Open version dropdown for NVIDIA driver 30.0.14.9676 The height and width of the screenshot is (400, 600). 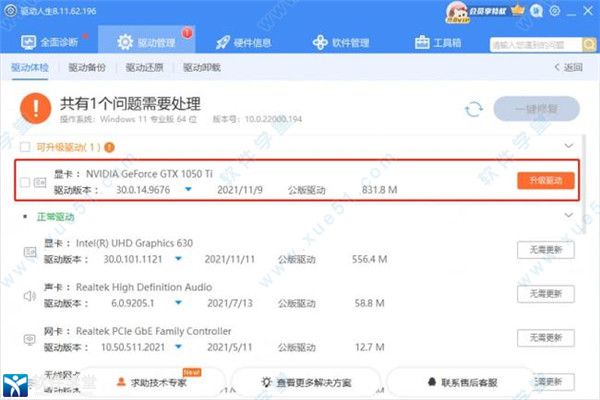point(188,189)
